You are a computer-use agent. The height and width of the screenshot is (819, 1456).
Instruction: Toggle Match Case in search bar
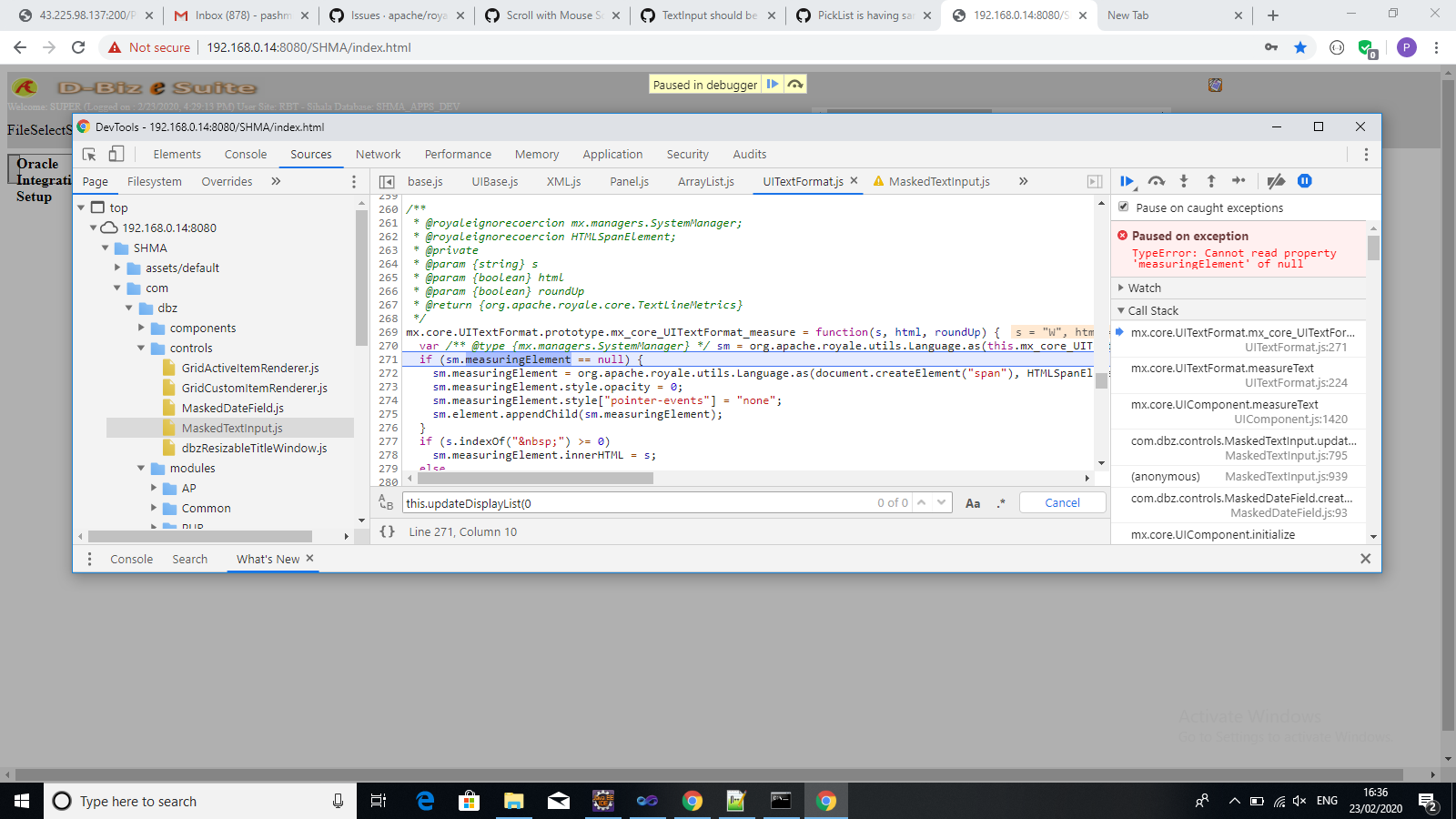973,503
